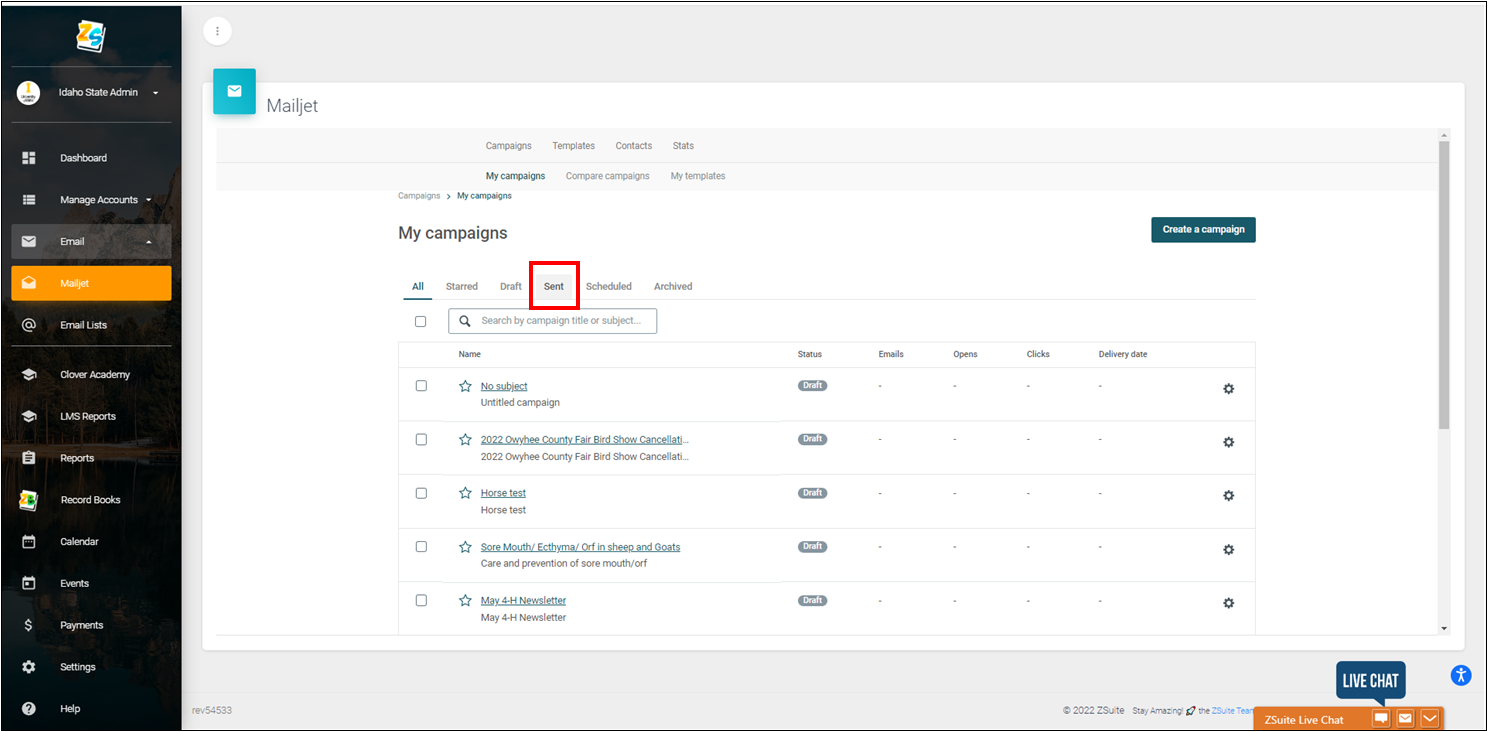
Task: Switch to the Sent tab
Action: point(554,286)
